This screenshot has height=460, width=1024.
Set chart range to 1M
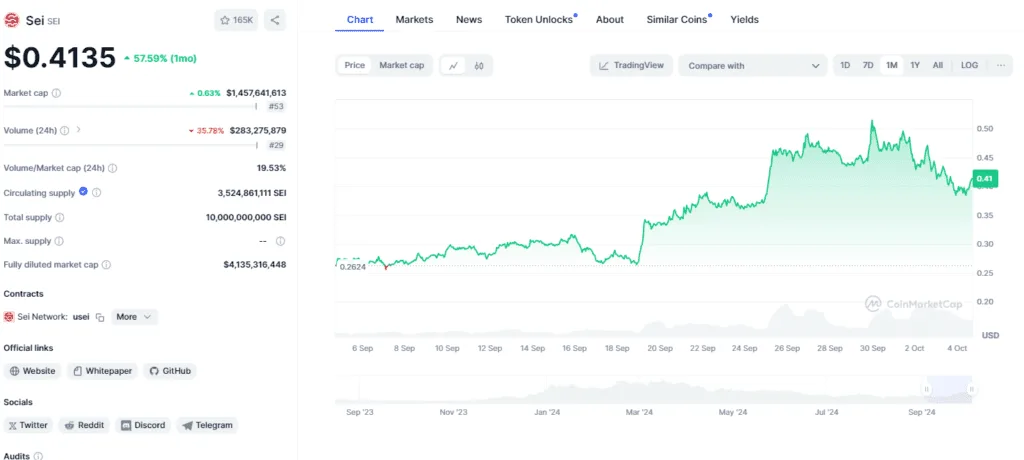tap(891, 65)
